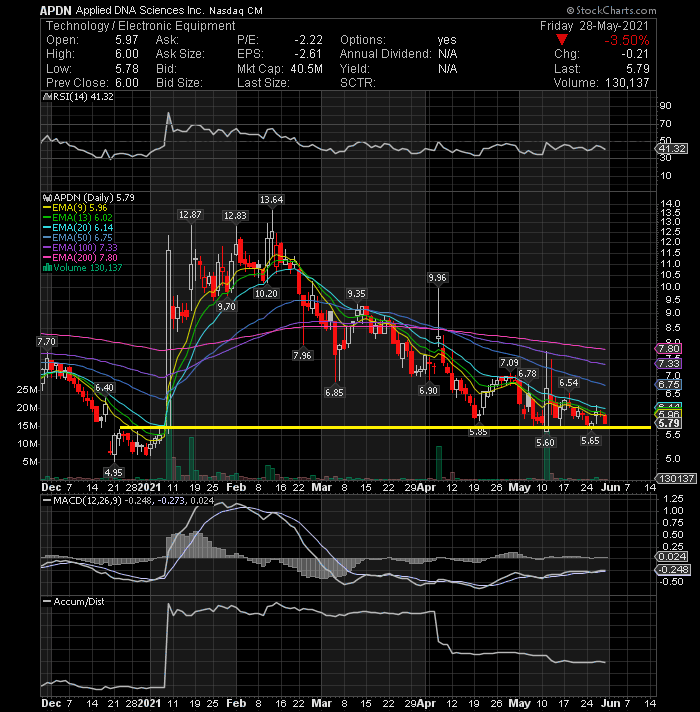Click the blue 6.75 axis tag
The width and height of the screenshot is (700, 712).
tap(669, 384)
